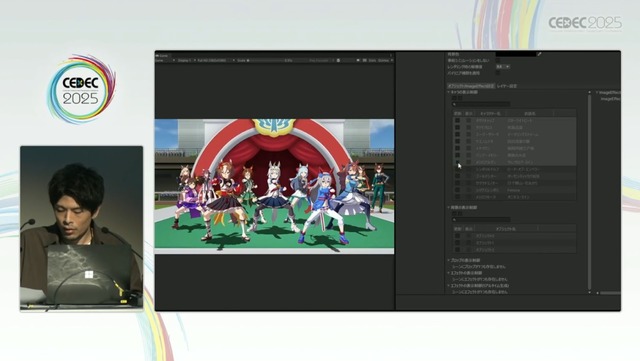Collapse the エフェクトの表示制御 section
Image resolution: width=640 pixels, height=361 pixels.
click(x=448, y=273)
